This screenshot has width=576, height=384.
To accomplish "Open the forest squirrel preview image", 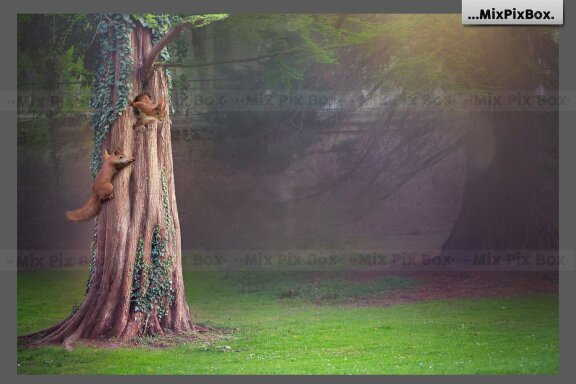I will tap(288, 194).
